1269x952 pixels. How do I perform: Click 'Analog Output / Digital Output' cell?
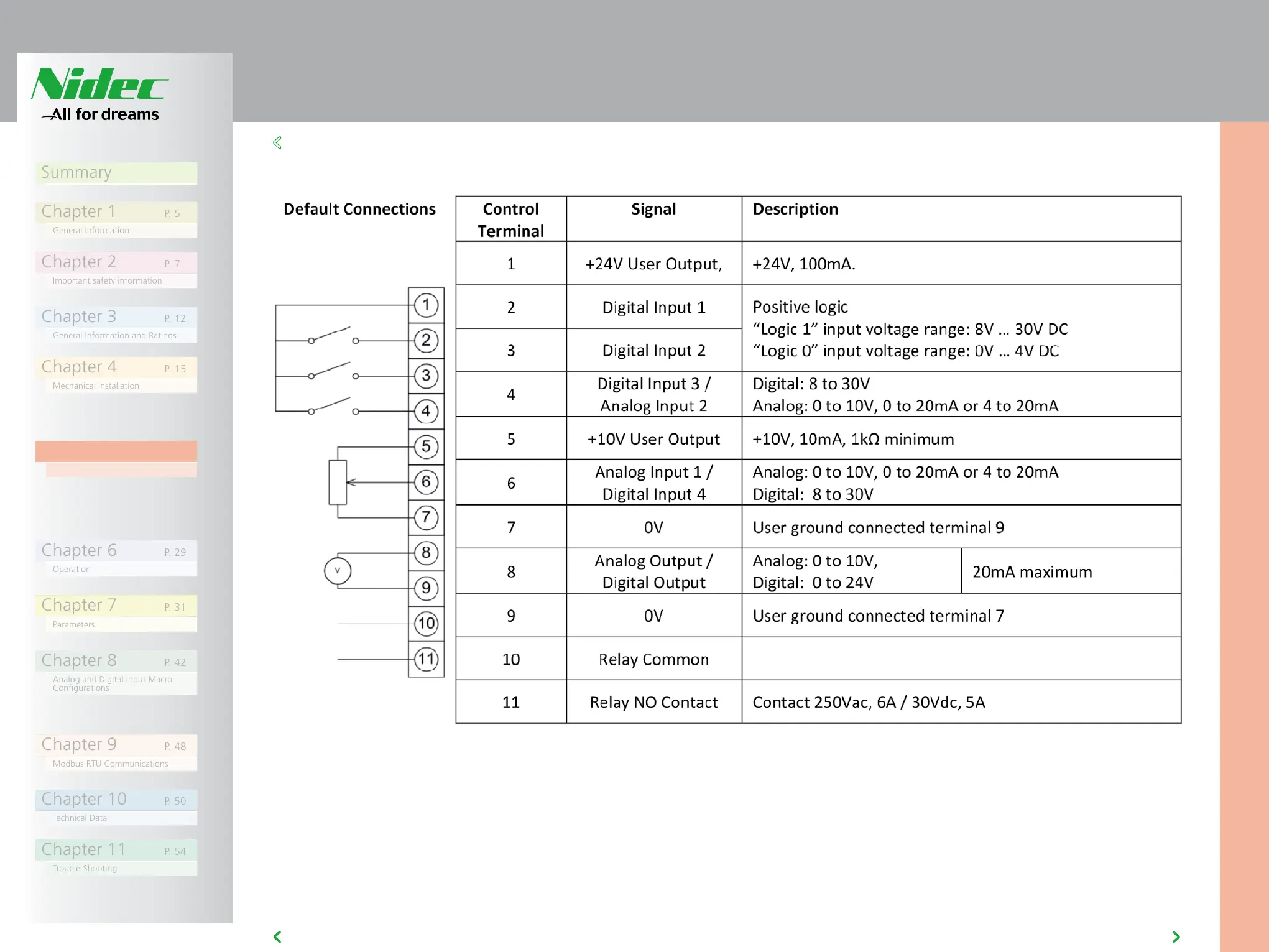[x=654, y=571]
